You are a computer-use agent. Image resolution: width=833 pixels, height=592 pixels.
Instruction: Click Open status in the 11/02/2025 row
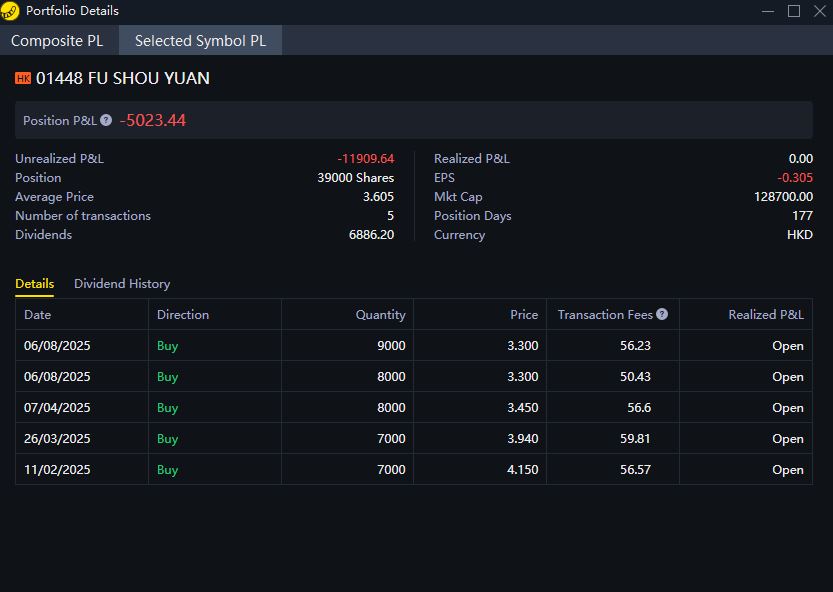tap(788, 470)
